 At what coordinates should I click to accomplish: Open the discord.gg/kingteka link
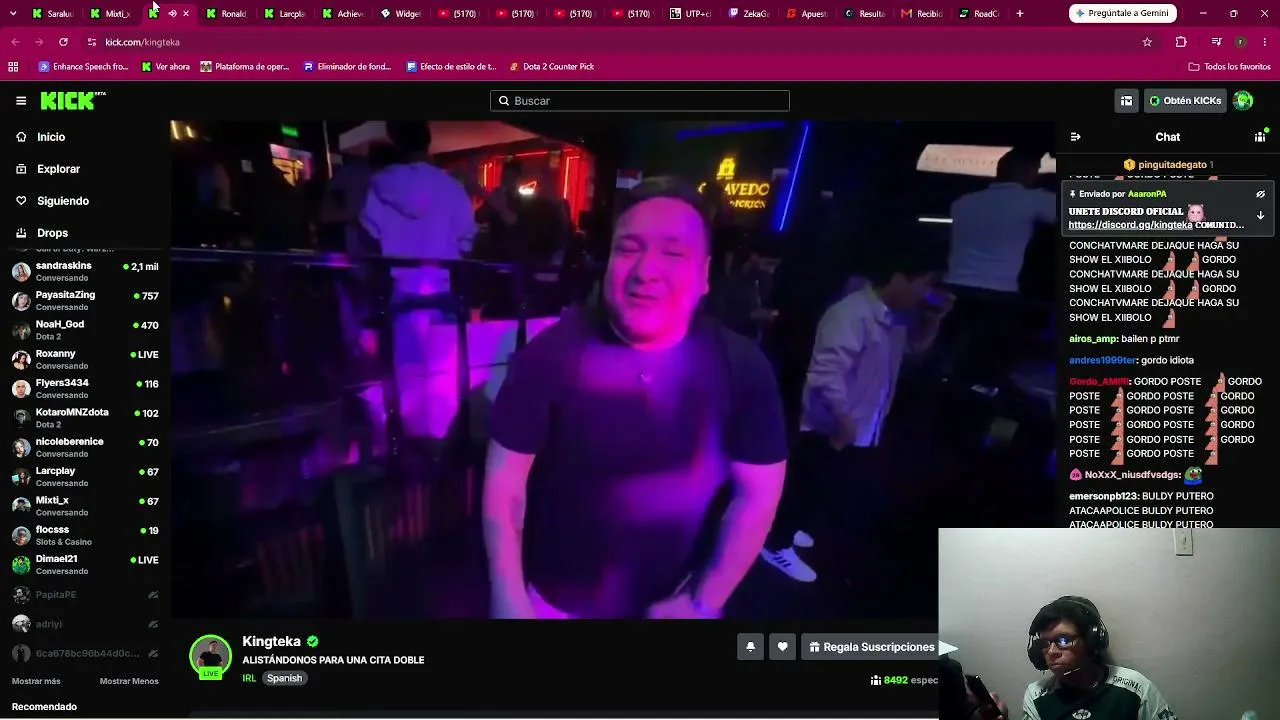point(1130,225)
